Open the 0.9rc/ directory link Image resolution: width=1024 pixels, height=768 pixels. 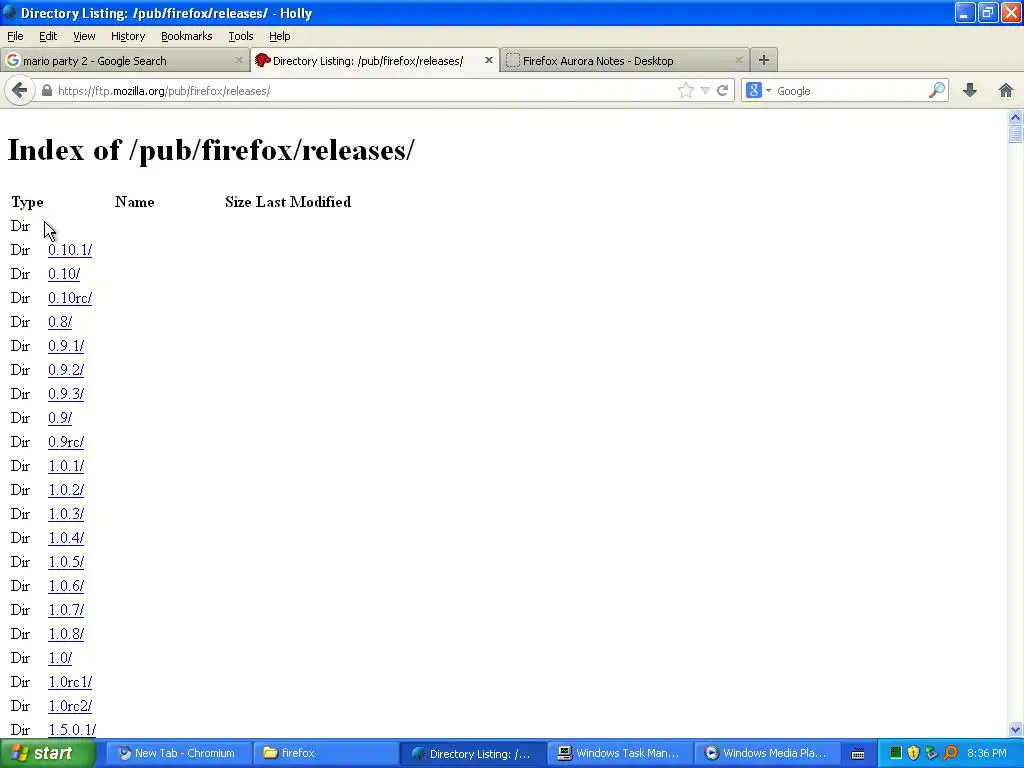(x=66, y=442)
